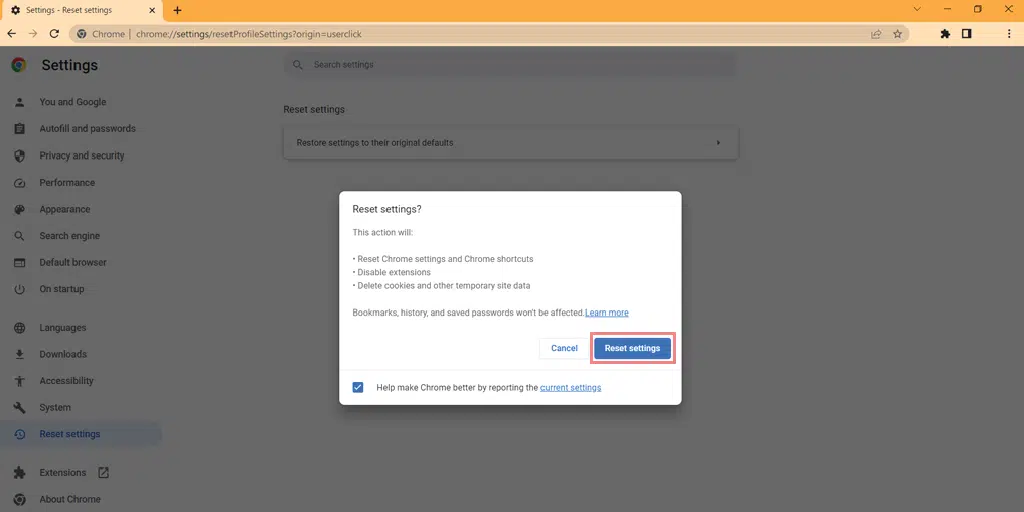Bookmark this page with star icon
This screenshot has height=512, width=1024.
point(898,33)
